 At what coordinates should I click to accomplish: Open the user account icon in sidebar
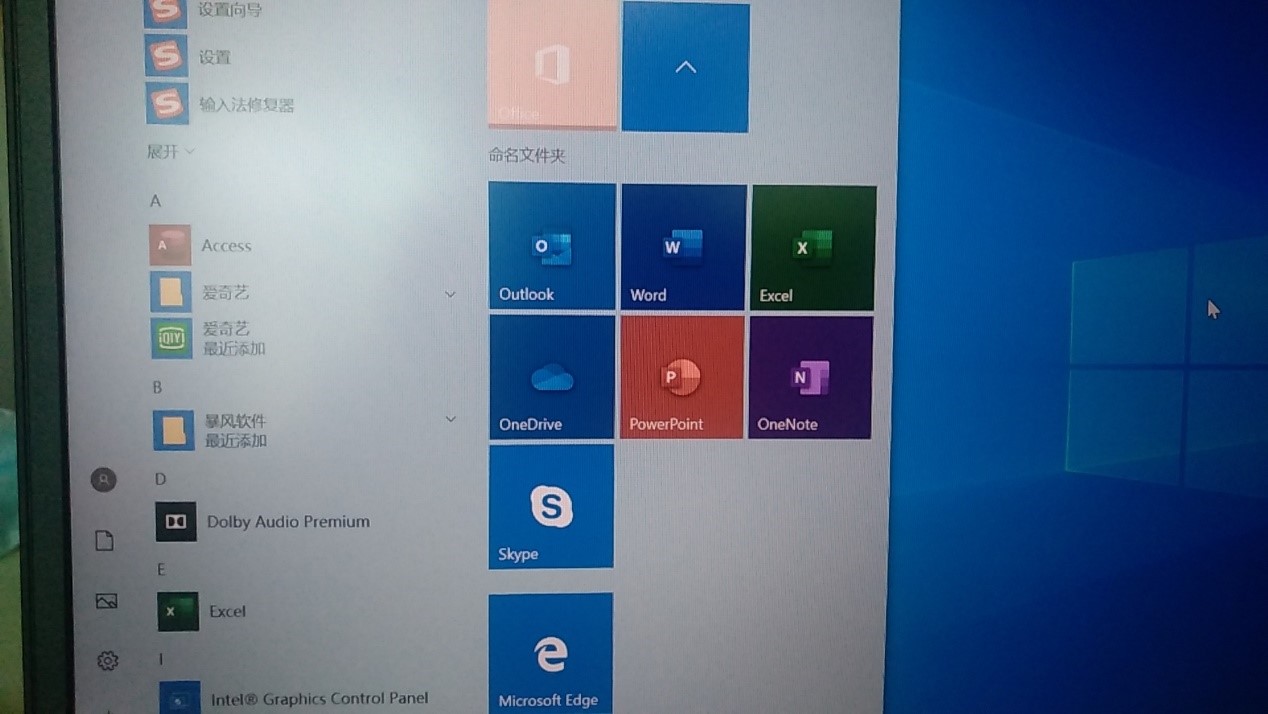(x=103, y=480)
